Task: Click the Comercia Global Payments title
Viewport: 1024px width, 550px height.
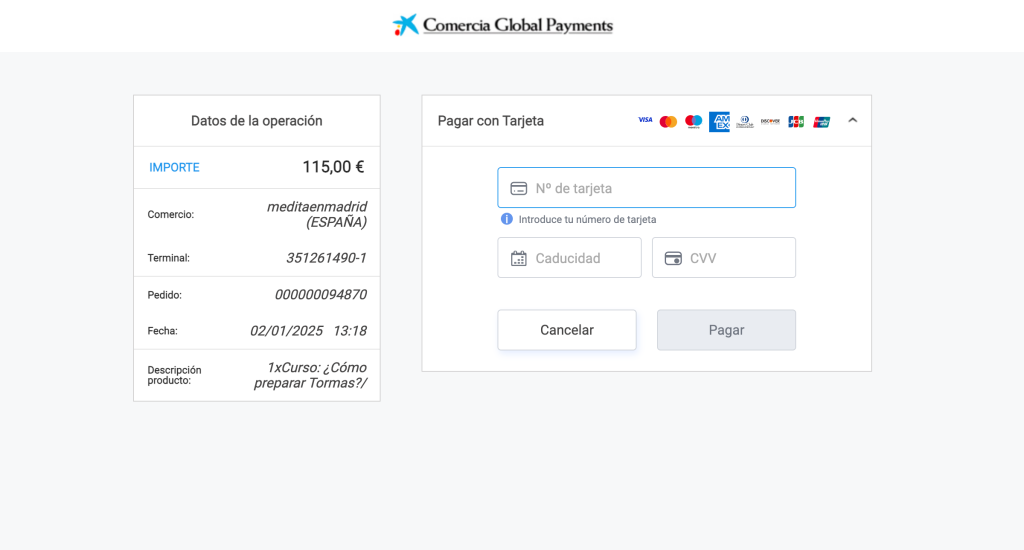Action: click(518, 25)
